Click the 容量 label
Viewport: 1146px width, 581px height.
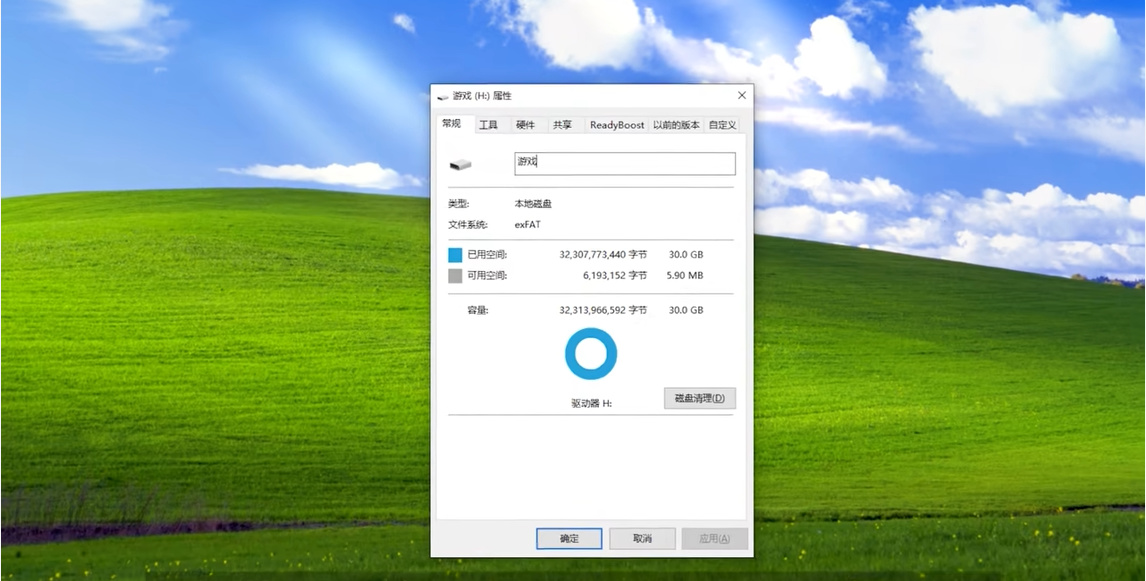click(x=478, y=311)
